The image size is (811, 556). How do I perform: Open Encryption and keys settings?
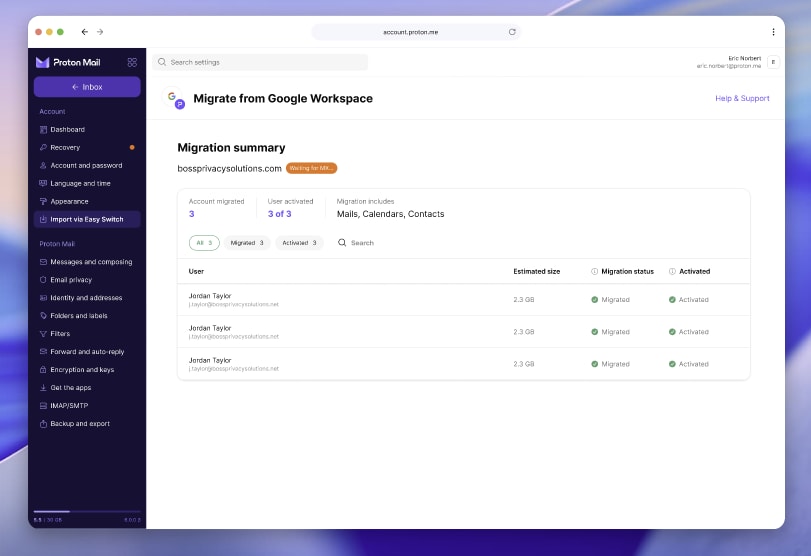pyautogui.click(x=87, y=370)
